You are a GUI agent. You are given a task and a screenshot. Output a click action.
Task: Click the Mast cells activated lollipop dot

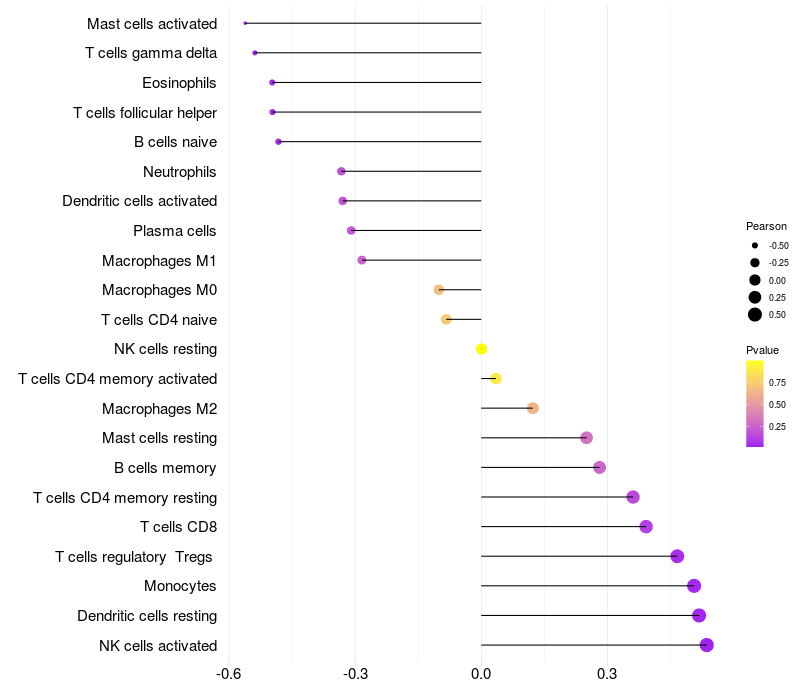(x=245, y=23)
